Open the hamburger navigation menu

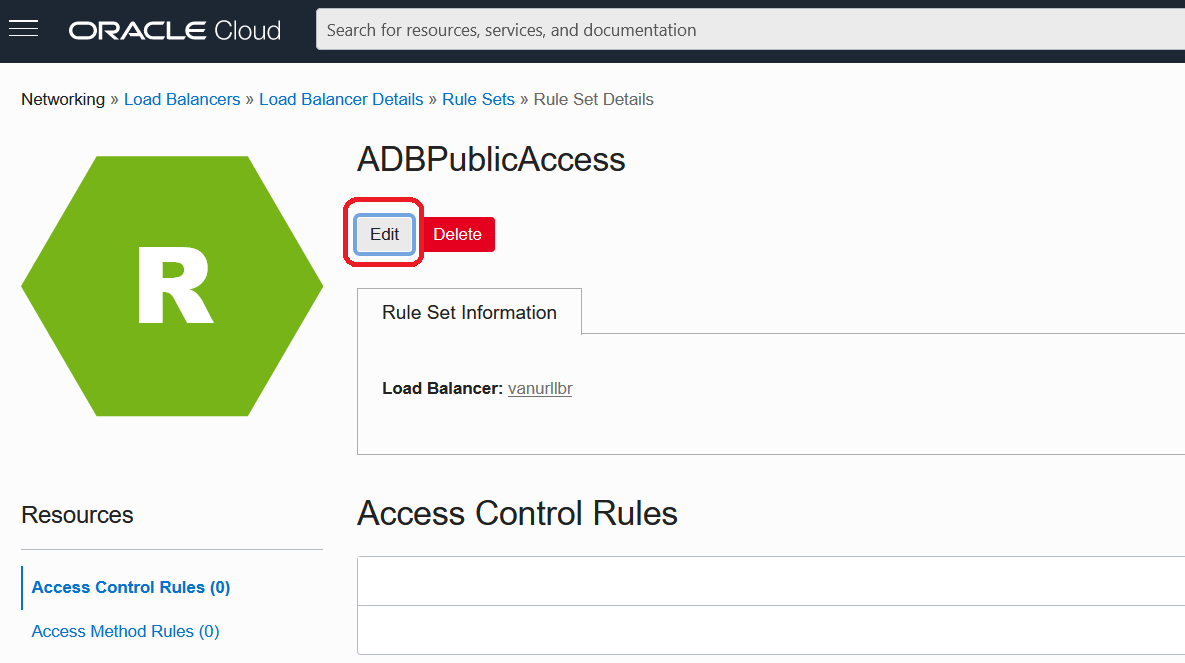pyautogui.click(x=23, y=29)
